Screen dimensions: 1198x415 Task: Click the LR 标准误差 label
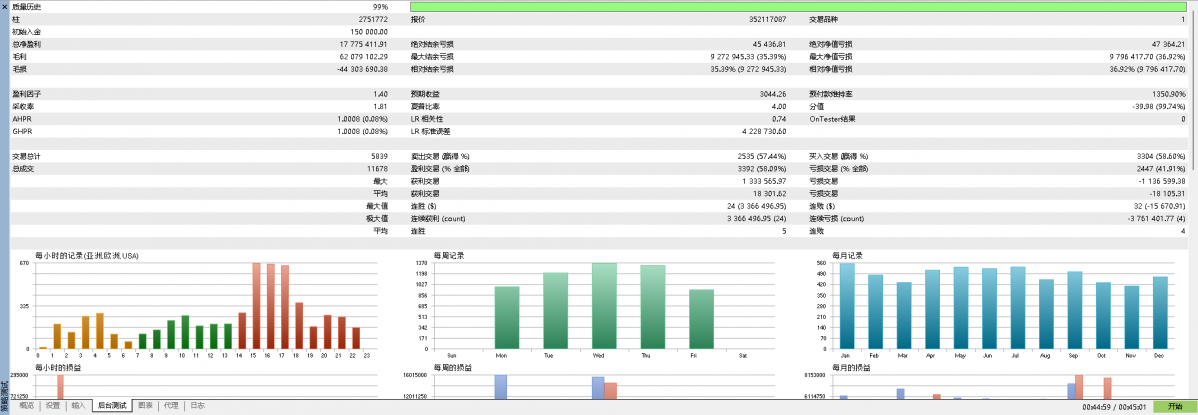[x=431, y=131]
